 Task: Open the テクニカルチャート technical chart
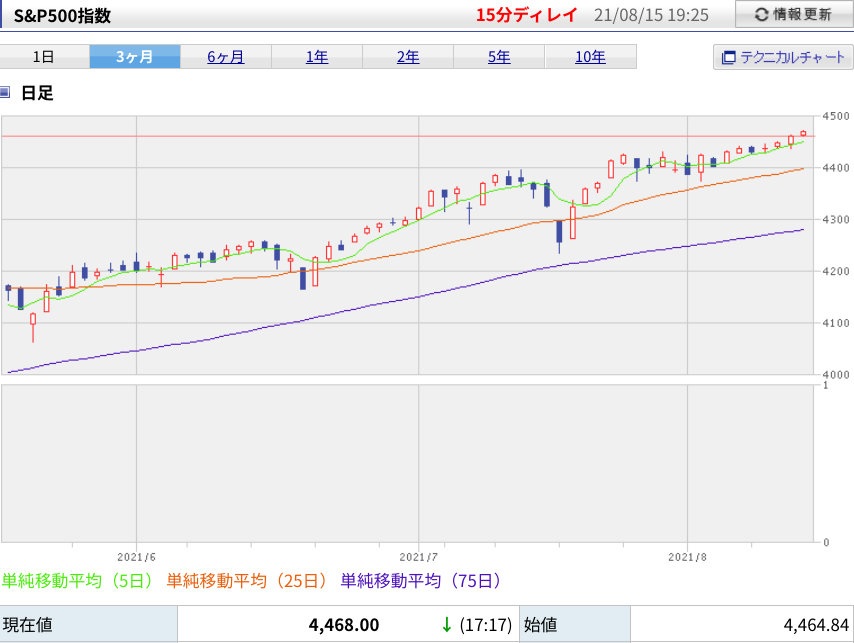point(783,57)
